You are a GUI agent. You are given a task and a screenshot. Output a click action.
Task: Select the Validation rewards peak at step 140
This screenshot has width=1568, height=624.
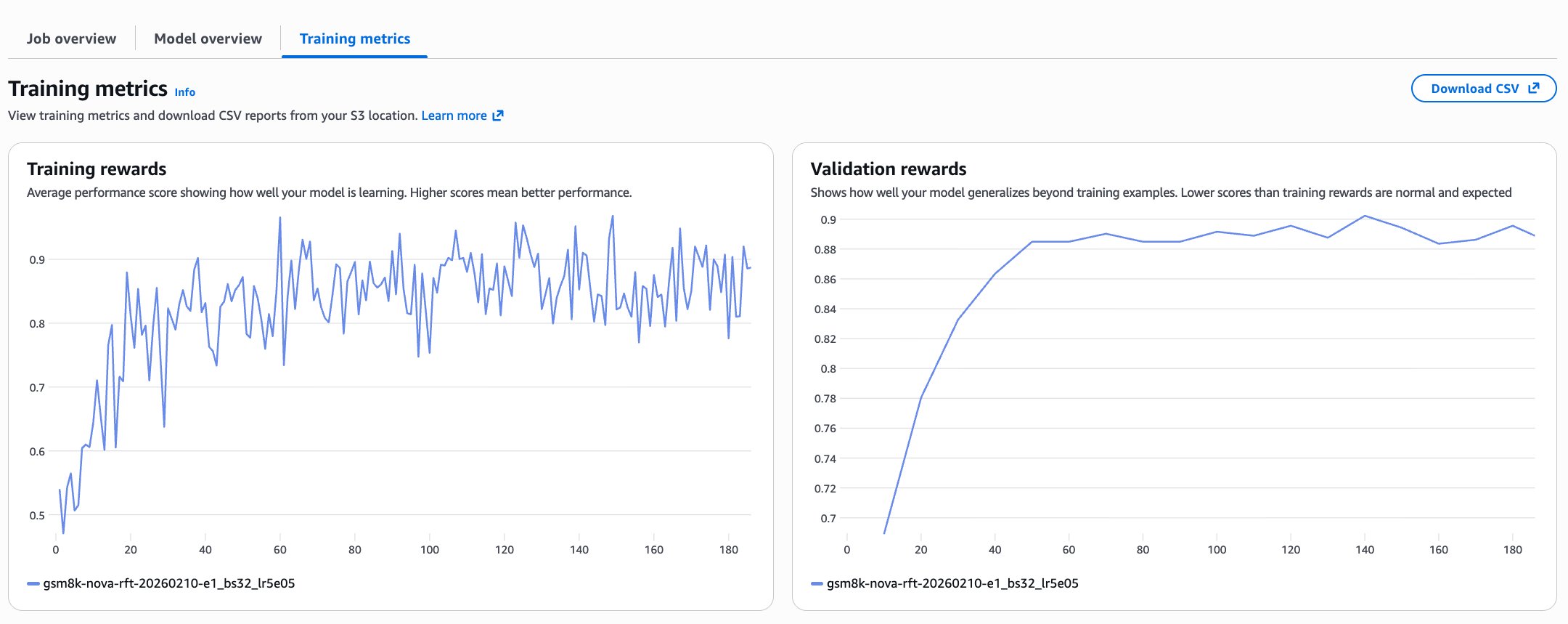pos(1365,216)
